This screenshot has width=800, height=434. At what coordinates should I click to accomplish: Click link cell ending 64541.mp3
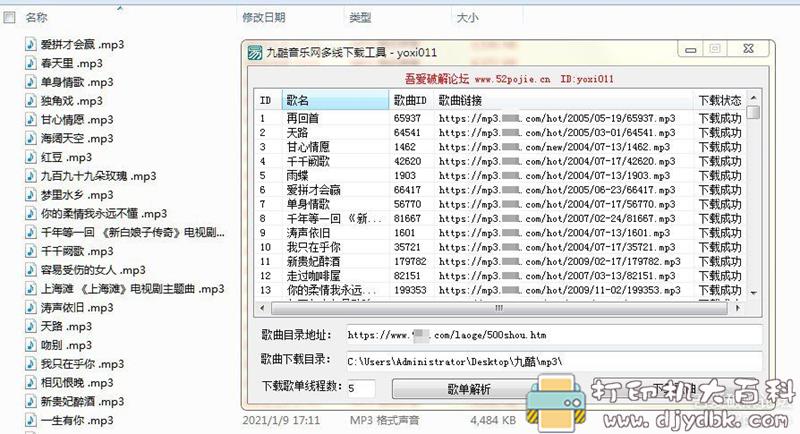point(557,133)
